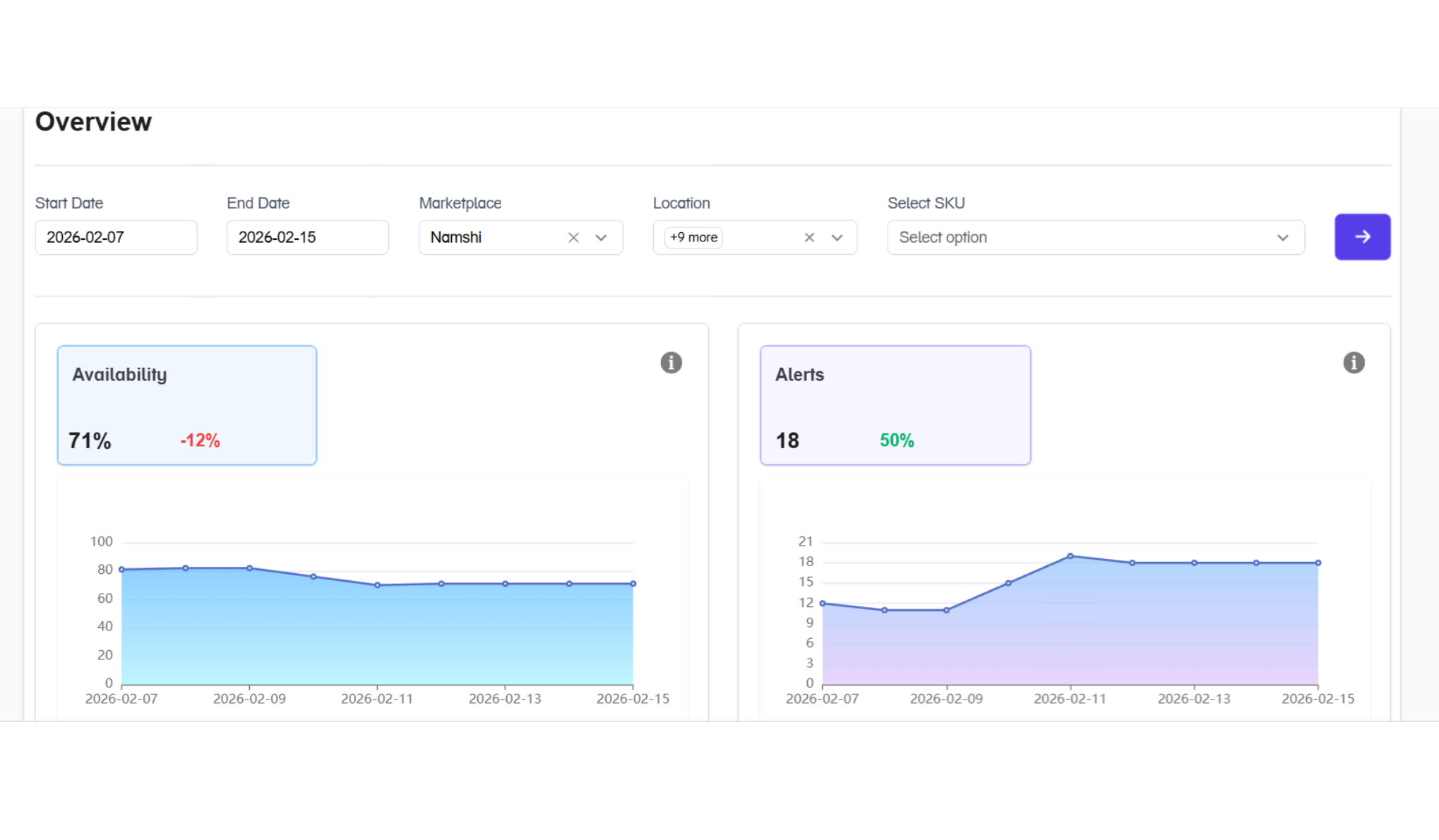Click the last data point on Availability chart
Viewport: 1439px width, 840px height.
(x=633, y=584)
